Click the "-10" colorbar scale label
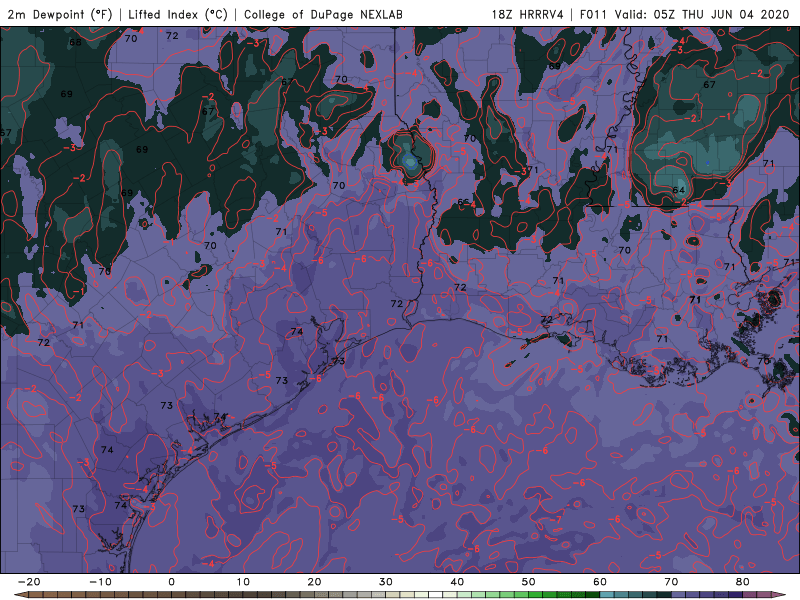 point(100,582)
